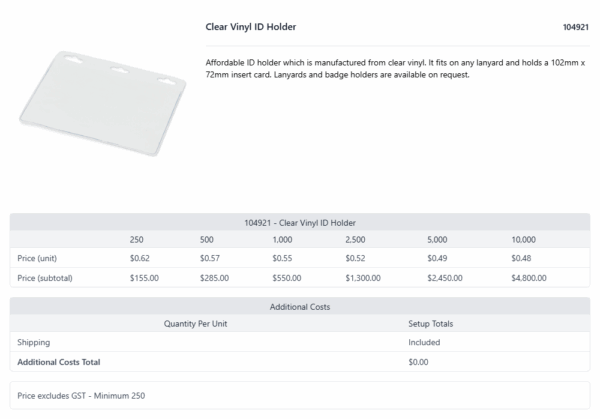Click the $0.49 unit price
Image resolution: width=600 pixels, height=419 pixels.
pos(437,258)
